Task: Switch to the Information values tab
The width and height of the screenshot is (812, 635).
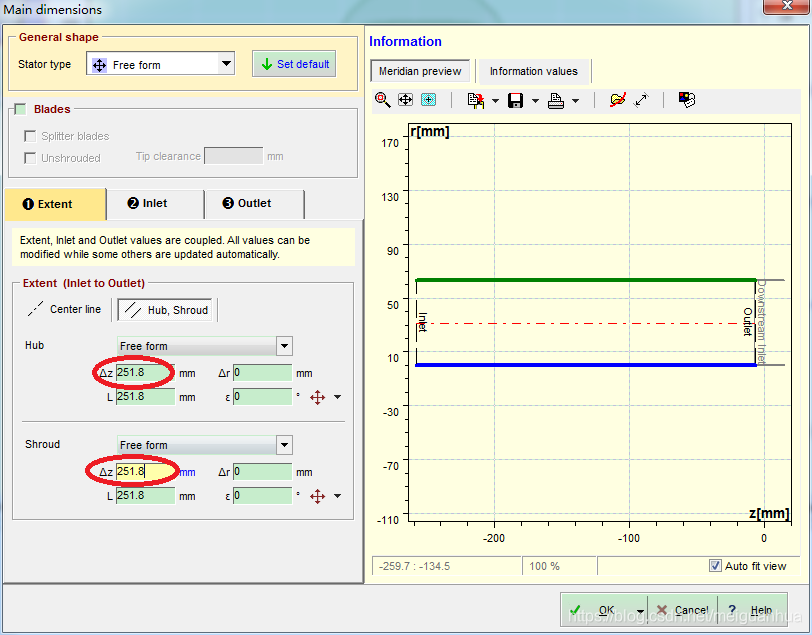Action: pos(533,71)
